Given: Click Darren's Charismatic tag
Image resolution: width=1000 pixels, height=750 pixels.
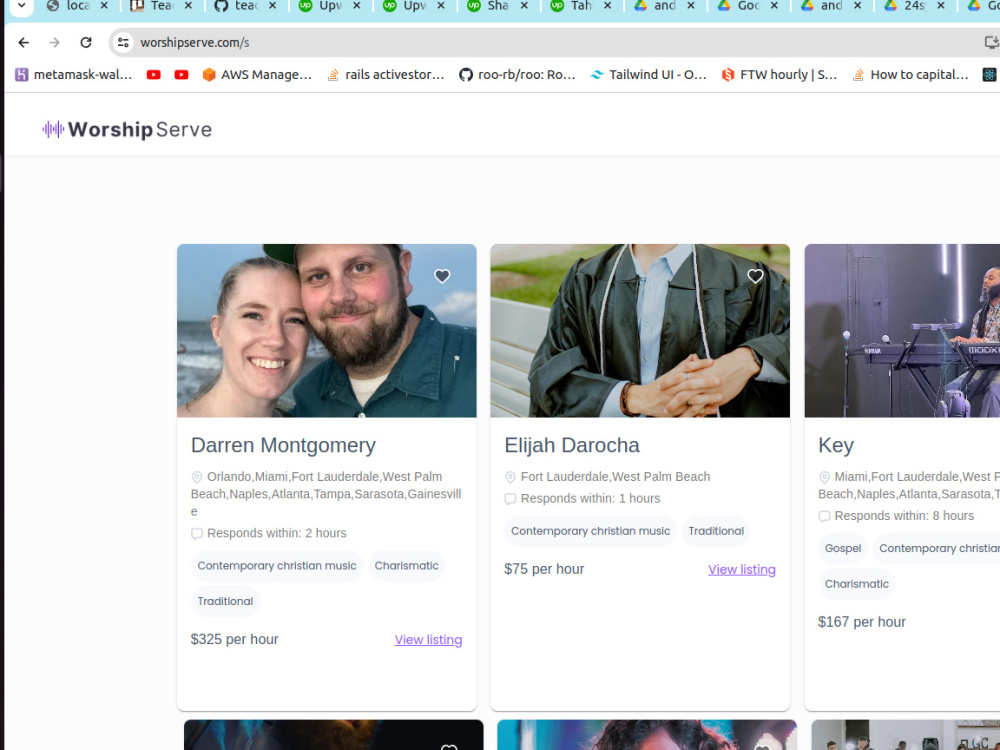Looking at the screenshot, I should (x=406, y=566).
